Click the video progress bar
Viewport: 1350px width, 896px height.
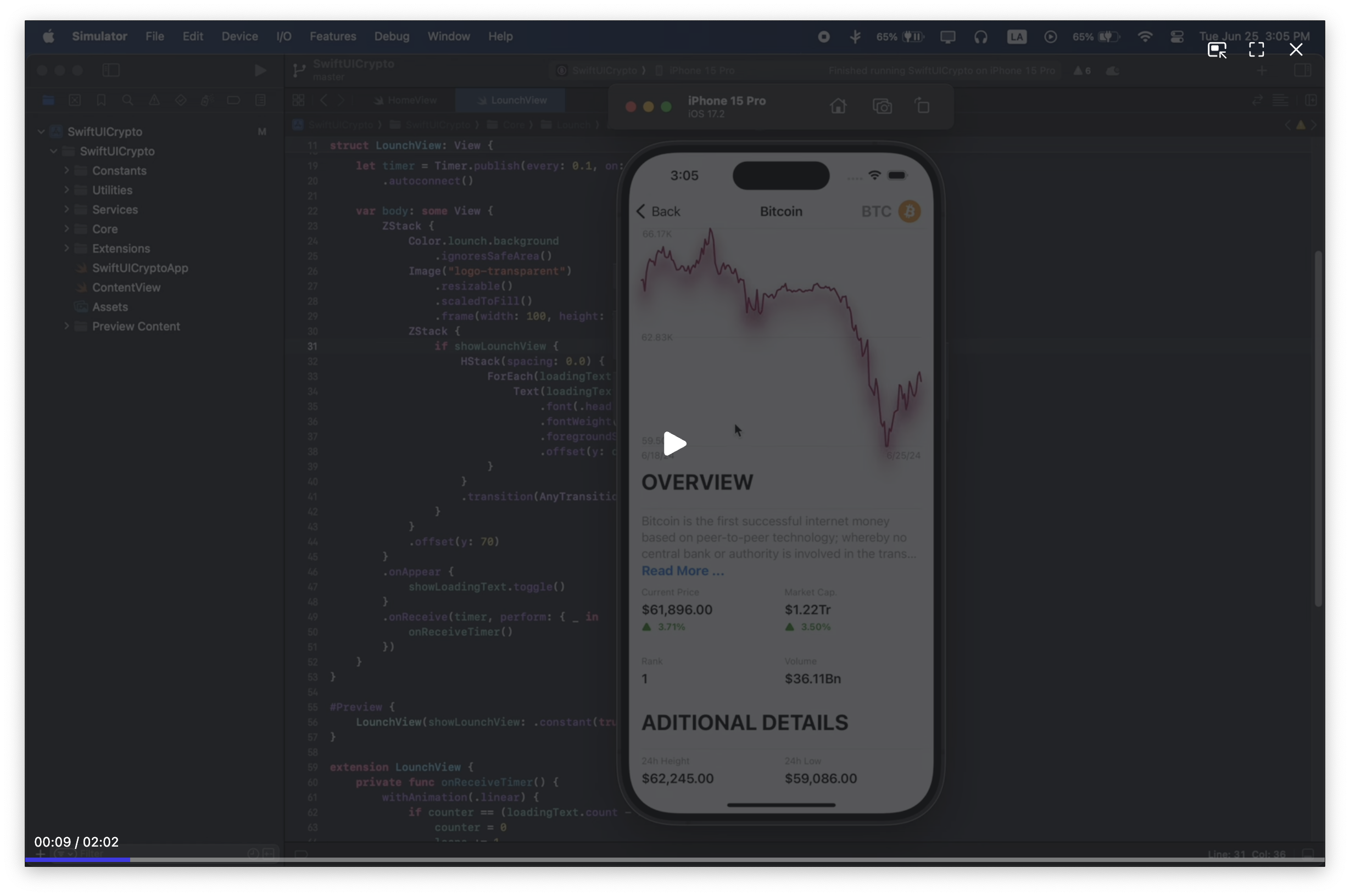click(x=674, y=859)
